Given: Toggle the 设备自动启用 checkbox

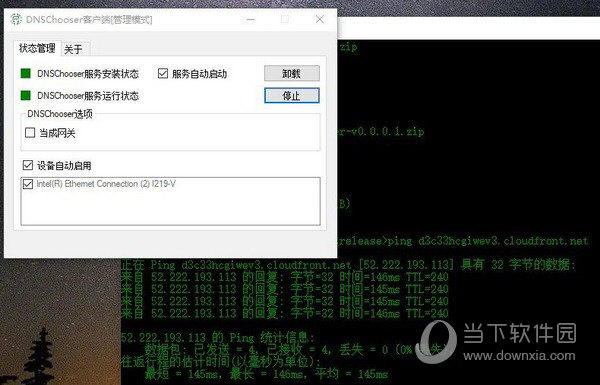Looking at the screenshot, I should [x=28, y=165].
